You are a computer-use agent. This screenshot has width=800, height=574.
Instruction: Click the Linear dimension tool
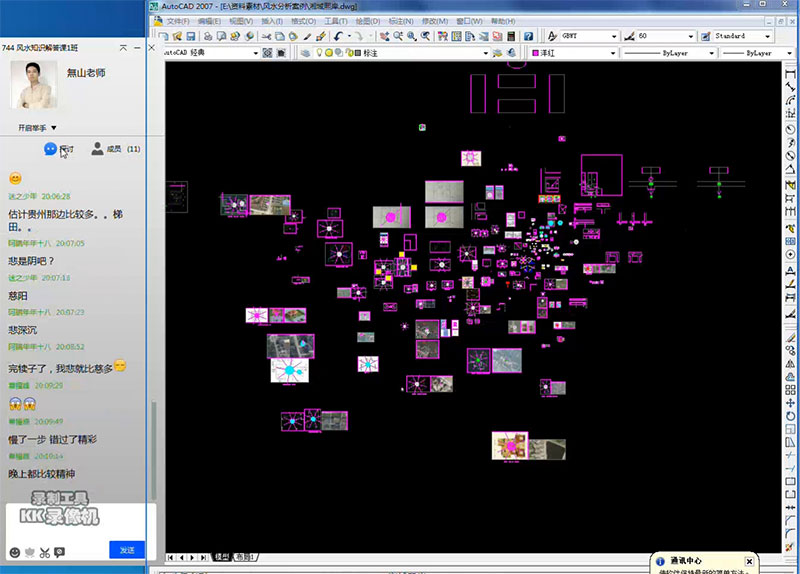pos(790,74)
